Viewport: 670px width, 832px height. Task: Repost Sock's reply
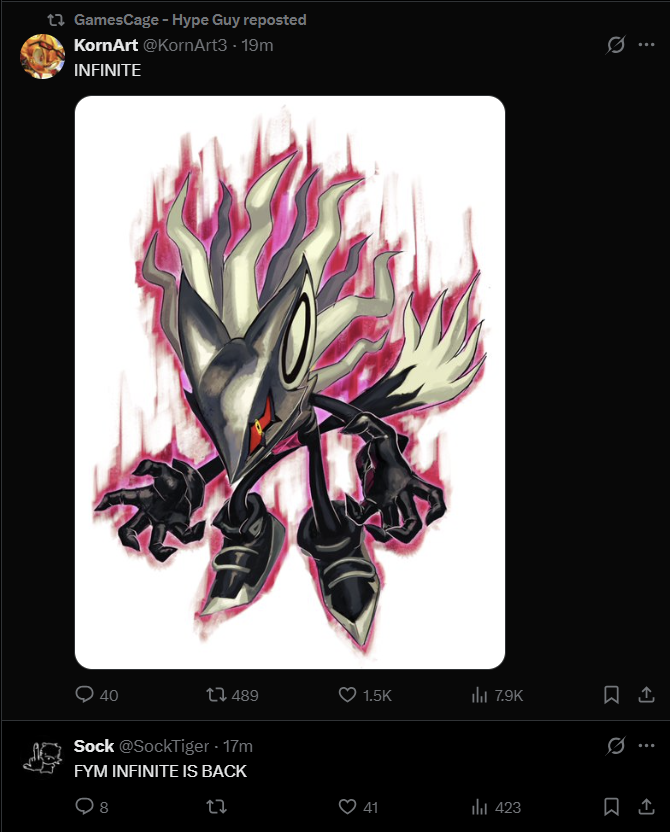216,807
